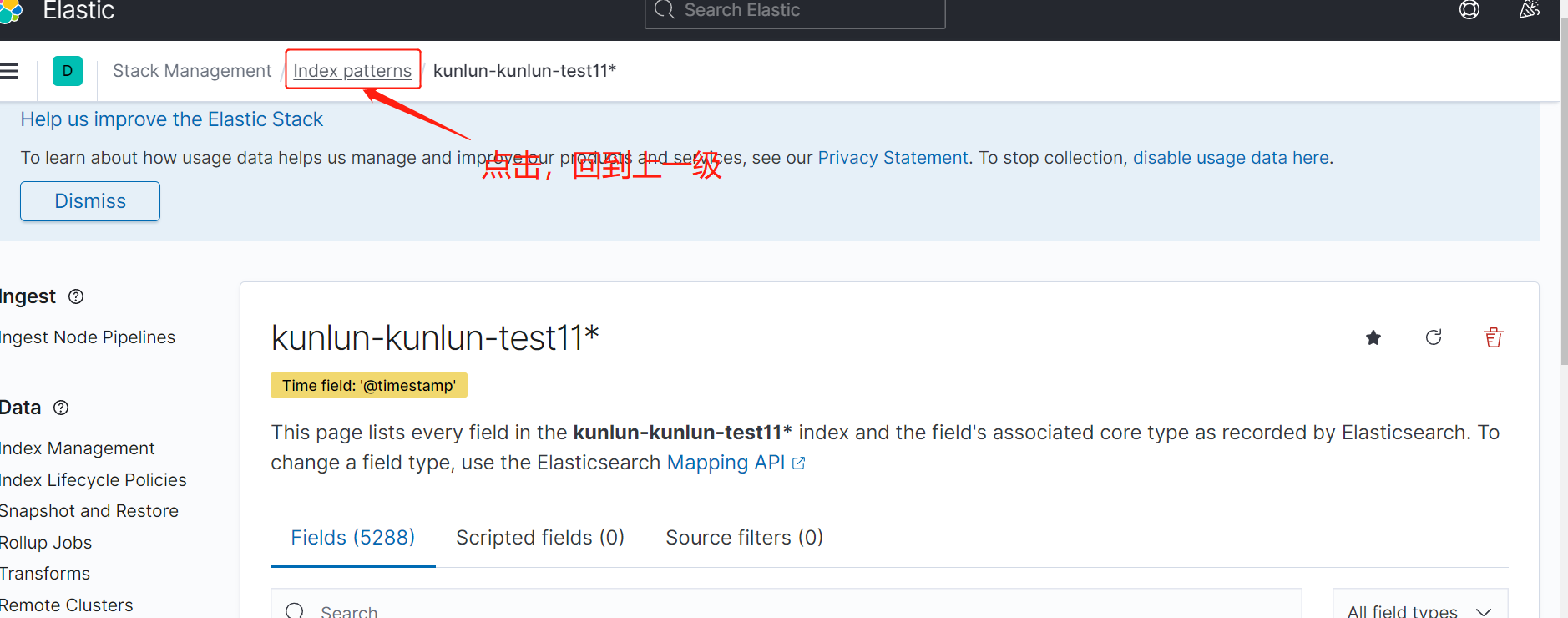
Task: Expand the All field types dropdown
Action: 1420,604
